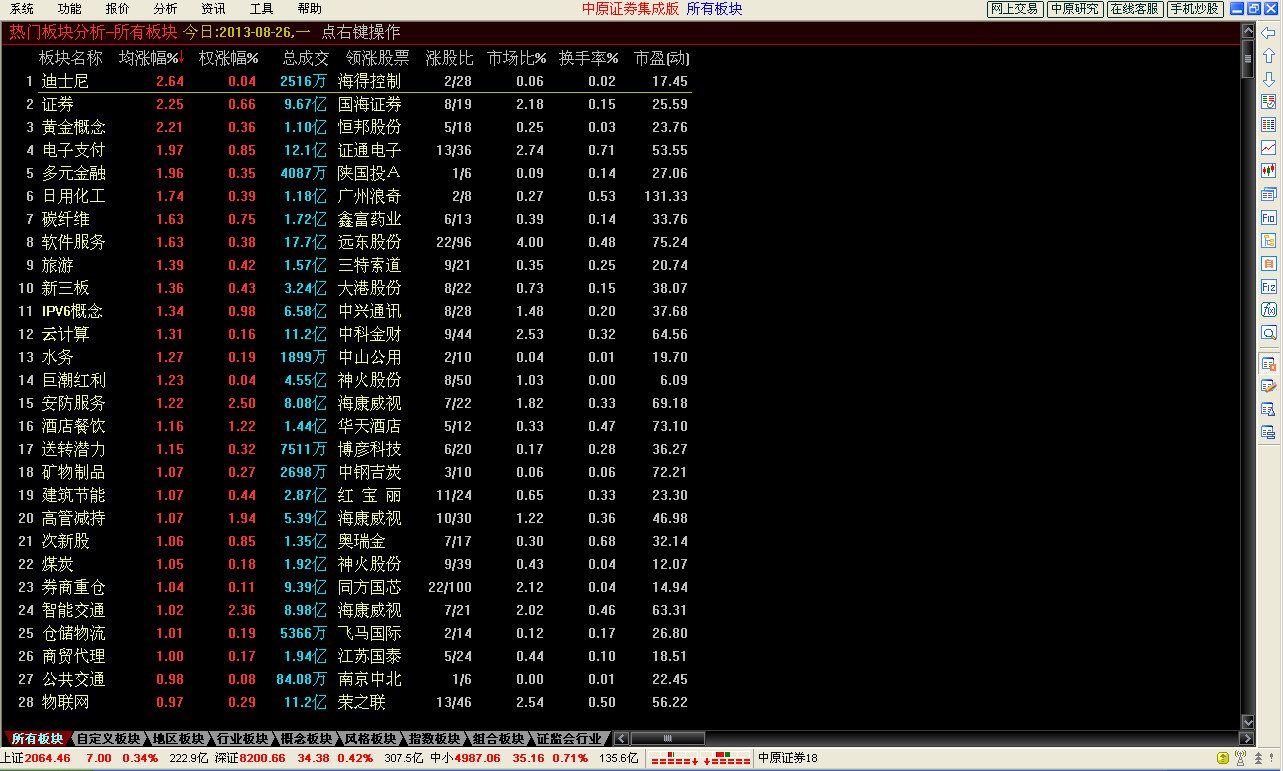1283x771 pixels.
Task: Click the back (left arrow) sidebar icon
Action: [1268, 33]
